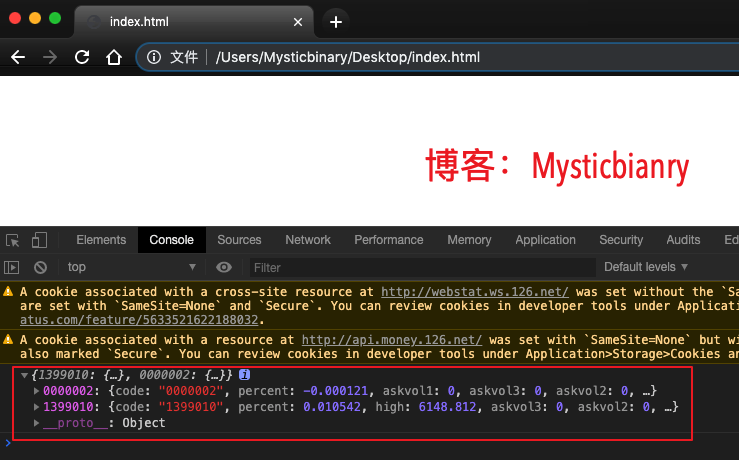Click the first yellow warning triangle icon

click(8, 291)
